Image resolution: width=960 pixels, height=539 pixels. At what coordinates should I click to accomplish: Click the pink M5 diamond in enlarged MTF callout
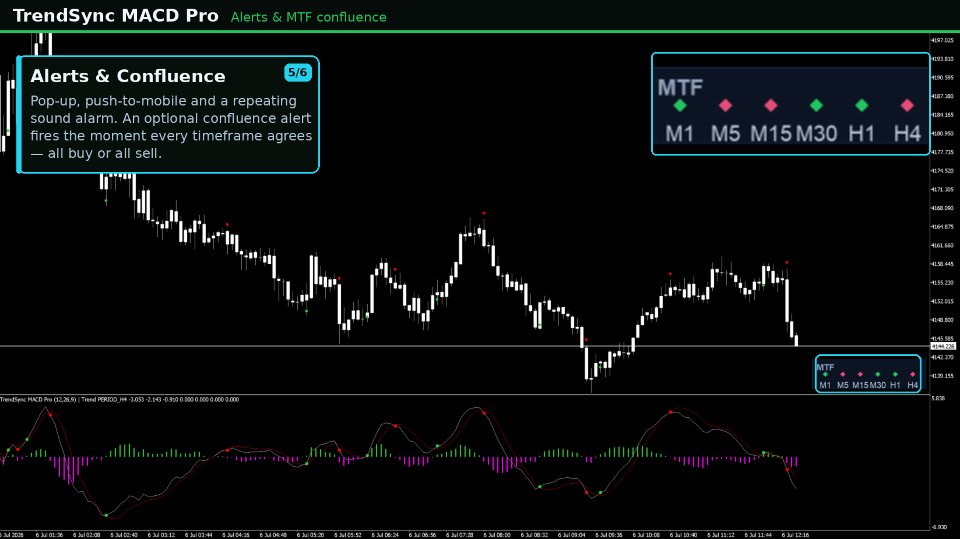point(725,105)
